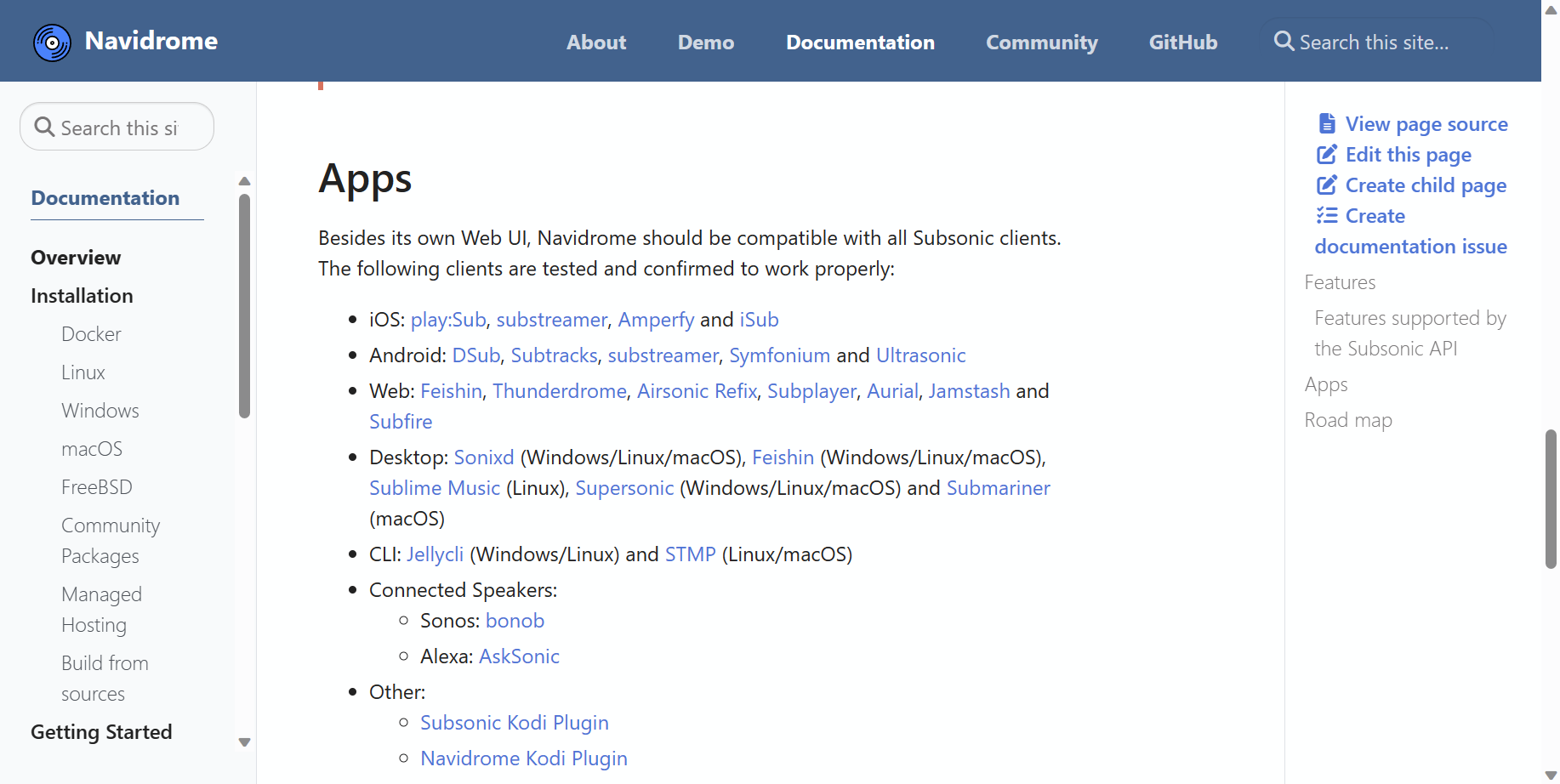Open the Documentation sidebar heading

coord(105,198)
